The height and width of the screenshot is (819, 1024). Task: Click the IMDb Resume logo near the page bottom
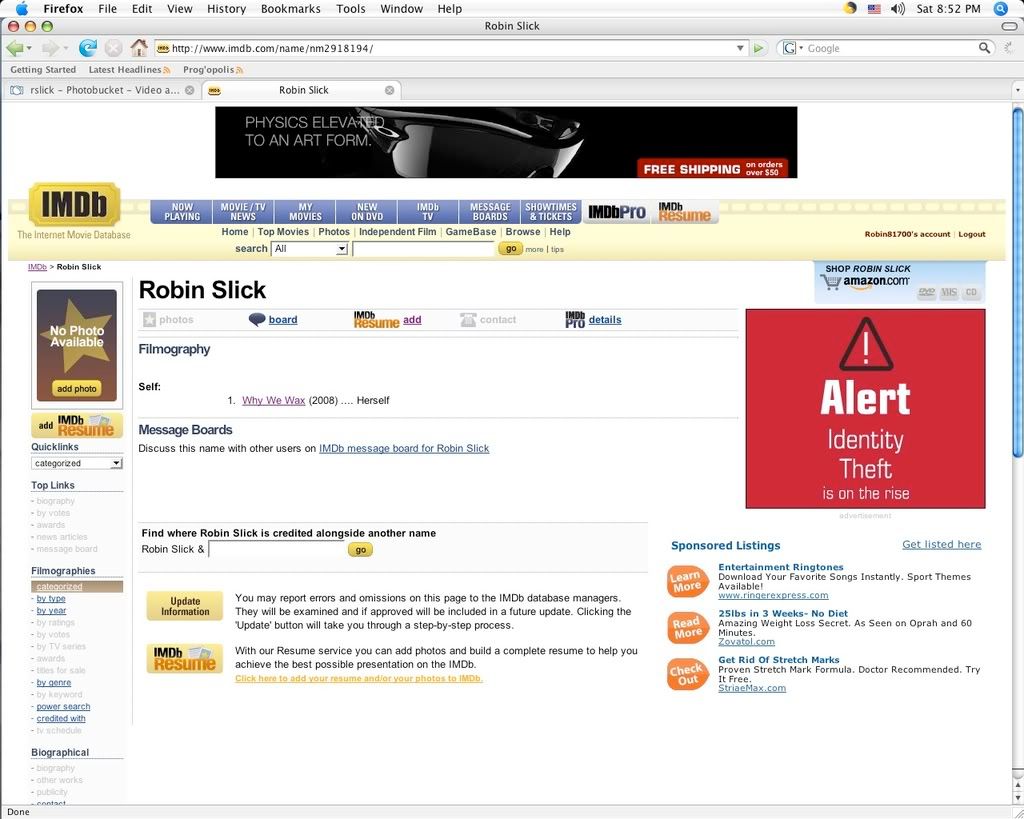[x=185, y=658]
